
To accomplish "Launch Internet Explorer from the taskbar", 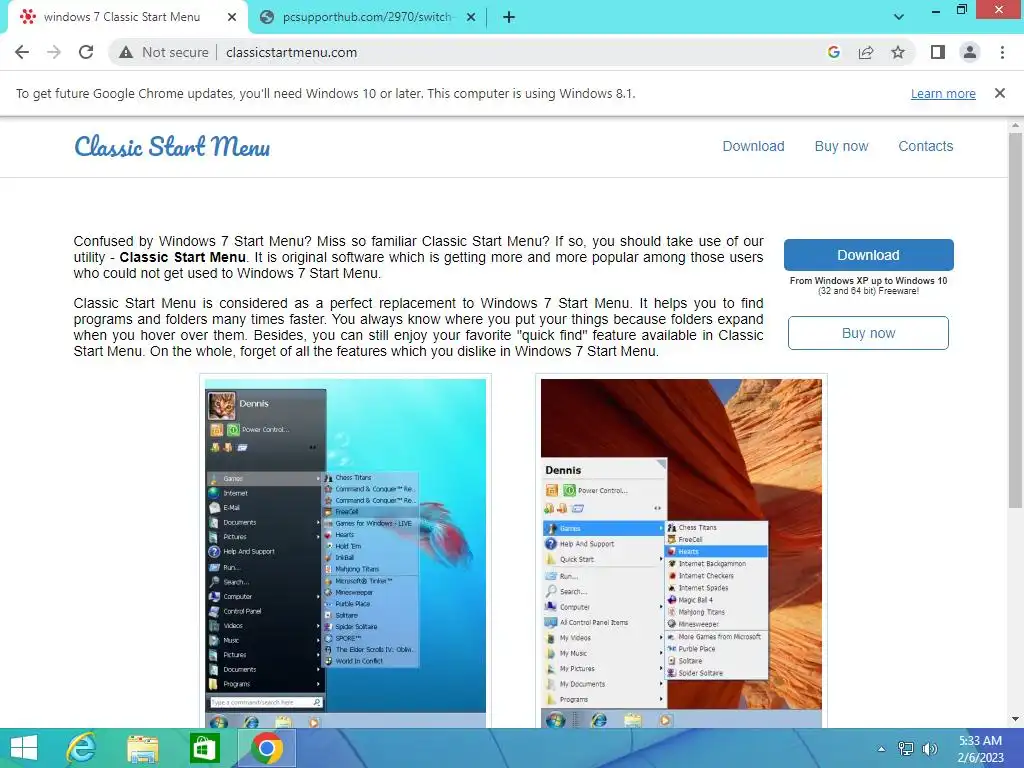I will [82, 748].
